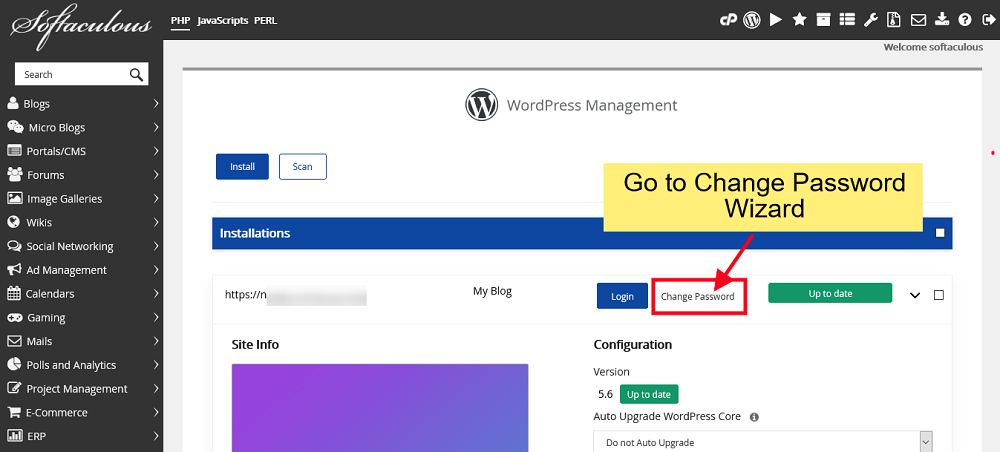This screenshot has height=452, width=1000.
Task: Click the Up to date badge beside version 5.6
Action: 649,394
